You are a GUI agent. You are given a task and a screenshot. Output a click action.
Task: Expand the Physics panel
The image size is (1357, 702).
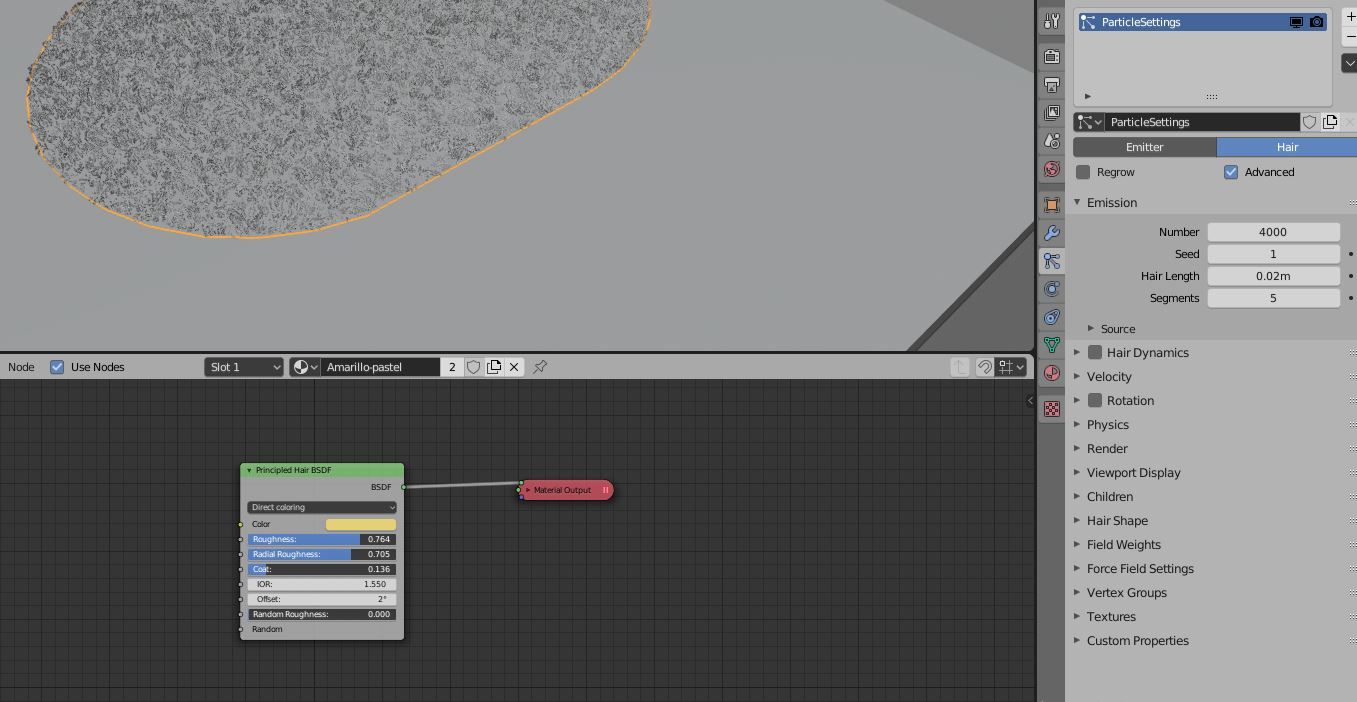1107,424
